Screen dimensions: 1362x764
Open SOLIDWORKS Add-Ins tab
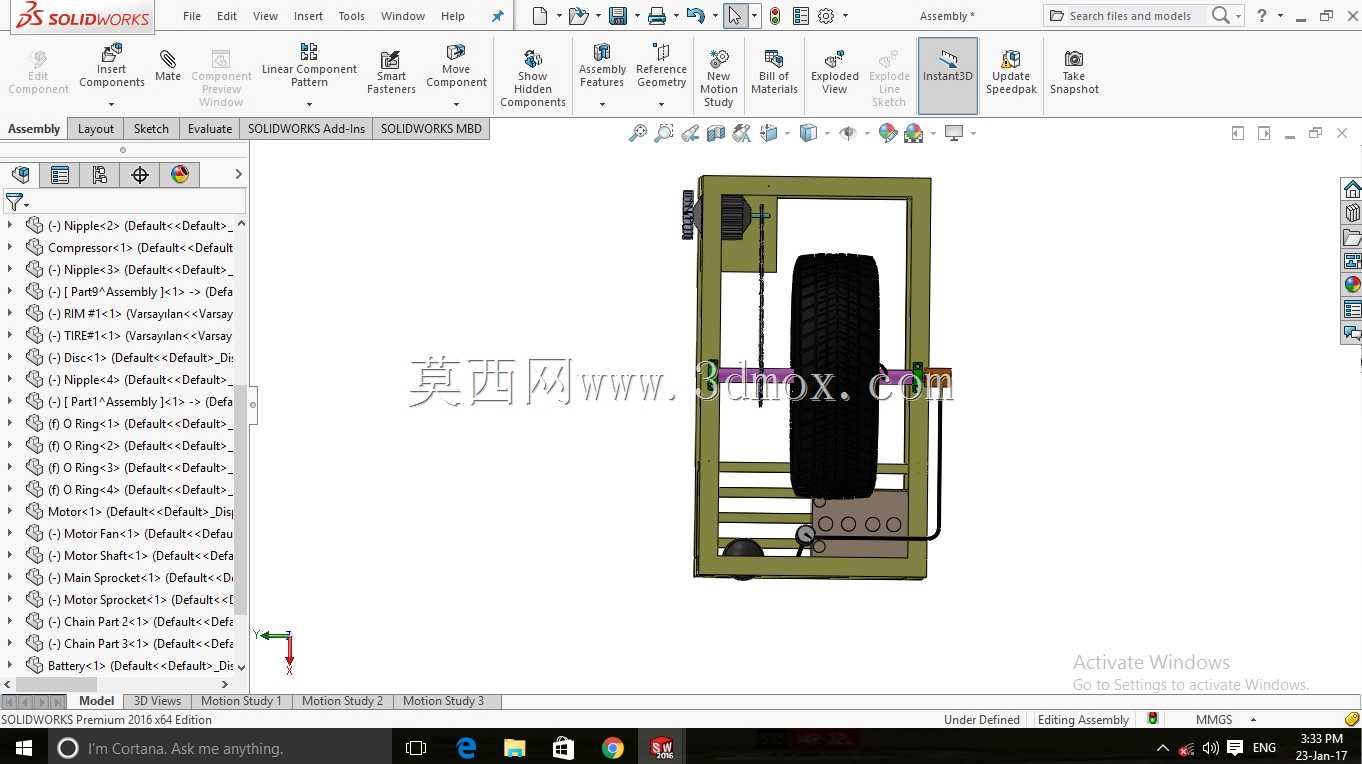point(306,129)
